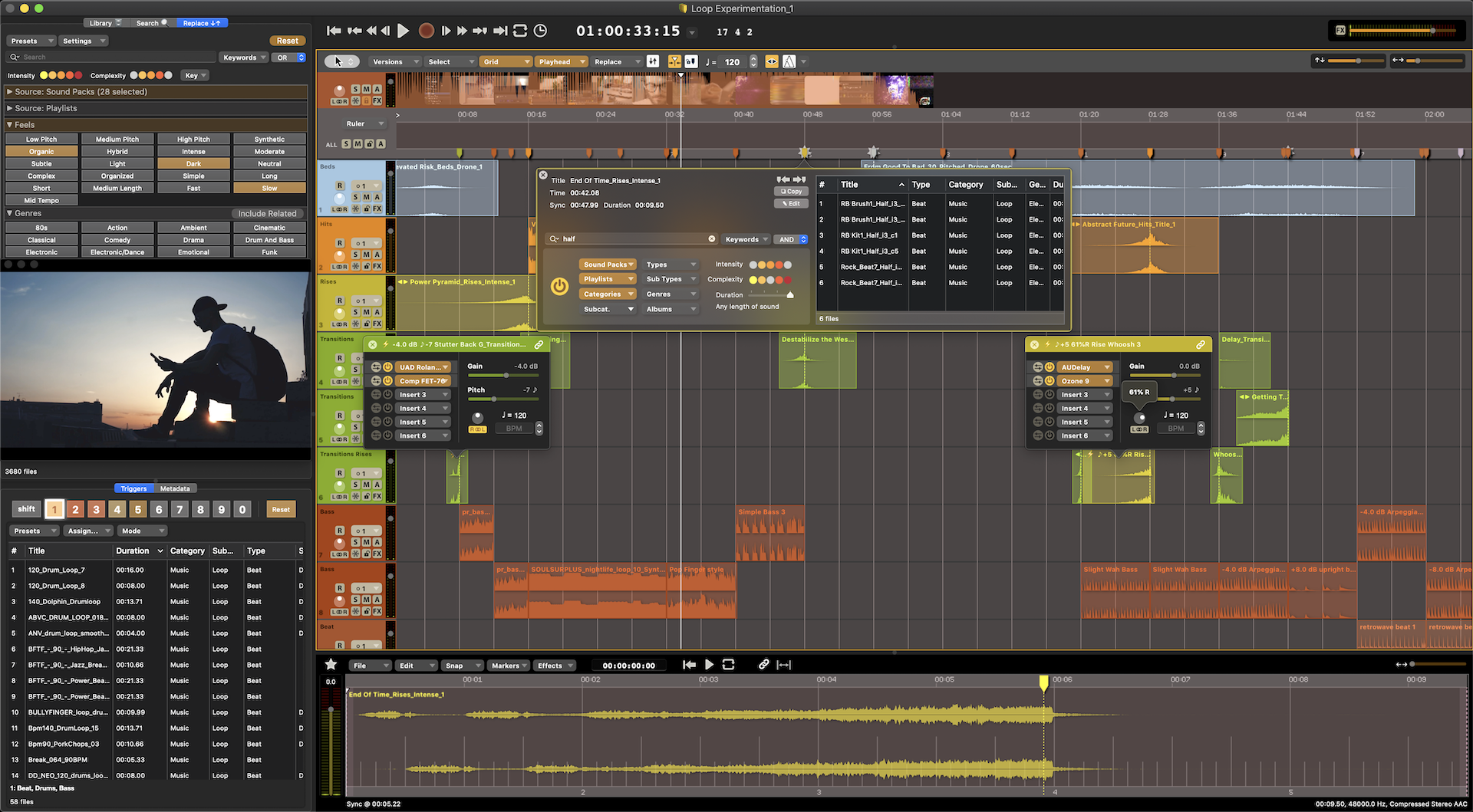
Task: Click the clock icon in the transport bar
Action: coord(540,31)
